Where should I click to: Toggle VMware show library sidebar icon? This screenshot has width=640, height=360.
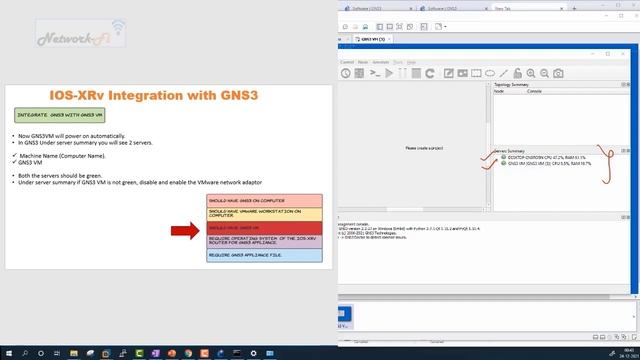click(x=380, y=27)
